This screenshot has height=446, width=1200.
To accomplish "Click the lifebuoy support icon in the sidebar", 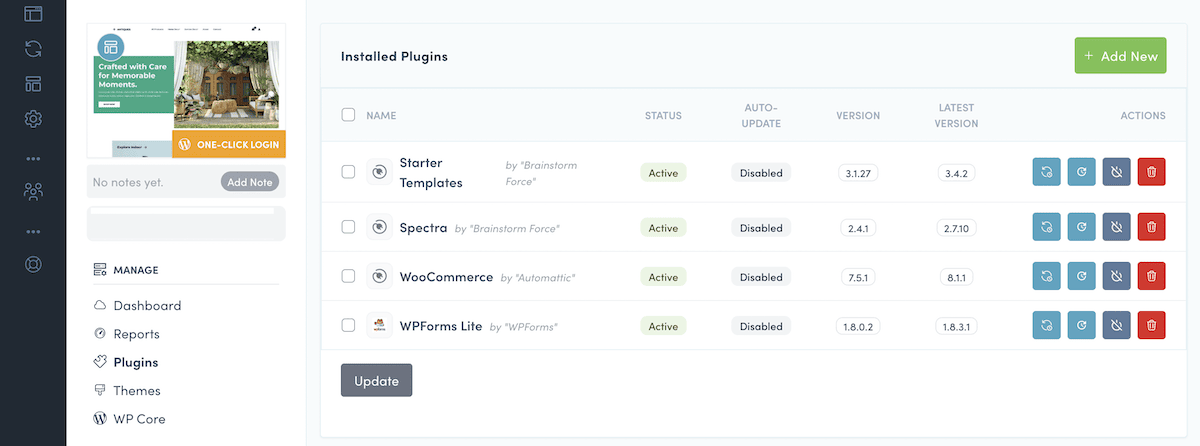I will pyautogui.click(x=33, y=266).
